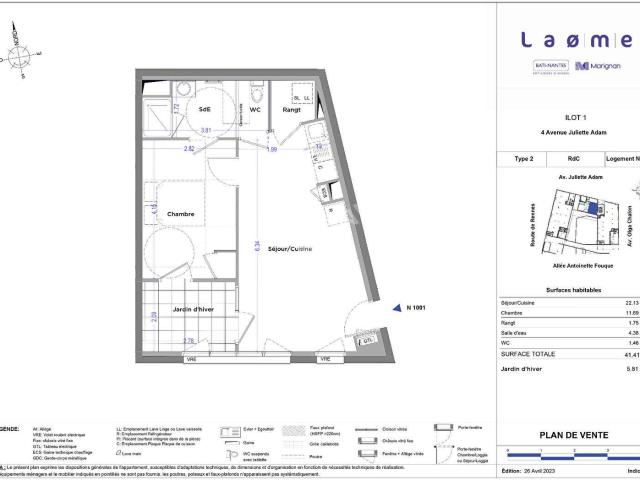Open the site location map thumbnail
The height and width of the screenshot is (480, 640).
pos(582,221)
